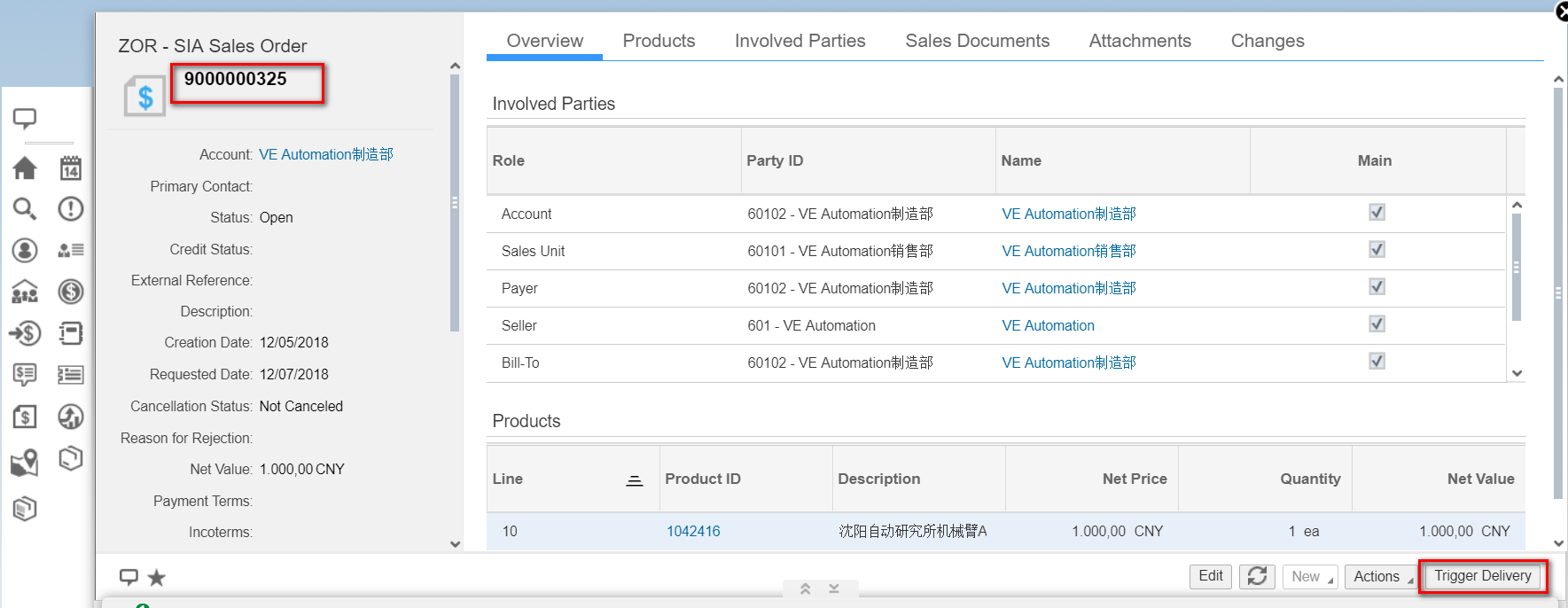The image size is (1568, 608).
Task: Toggle Main checkbox for Payer role
Action: click(1377, 287)
